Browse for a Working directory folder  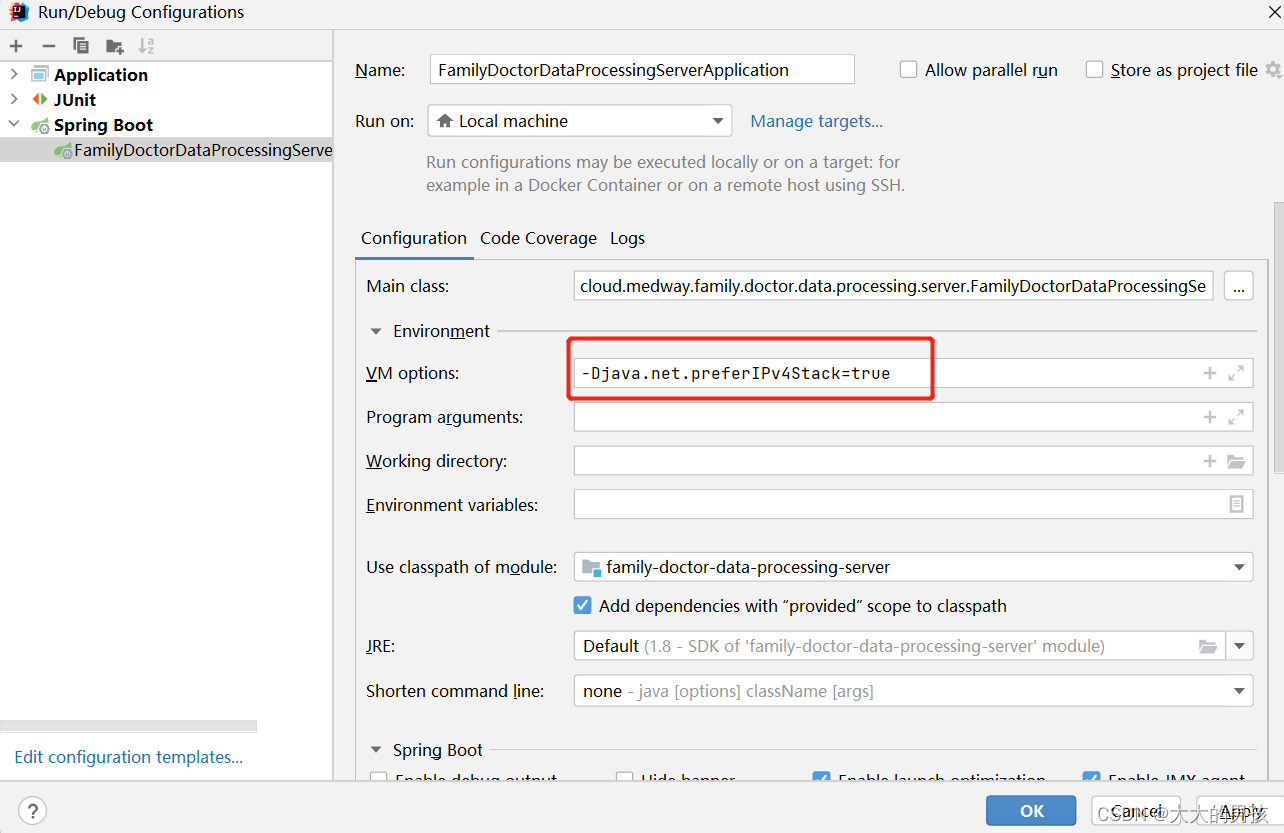point(1234,460)
